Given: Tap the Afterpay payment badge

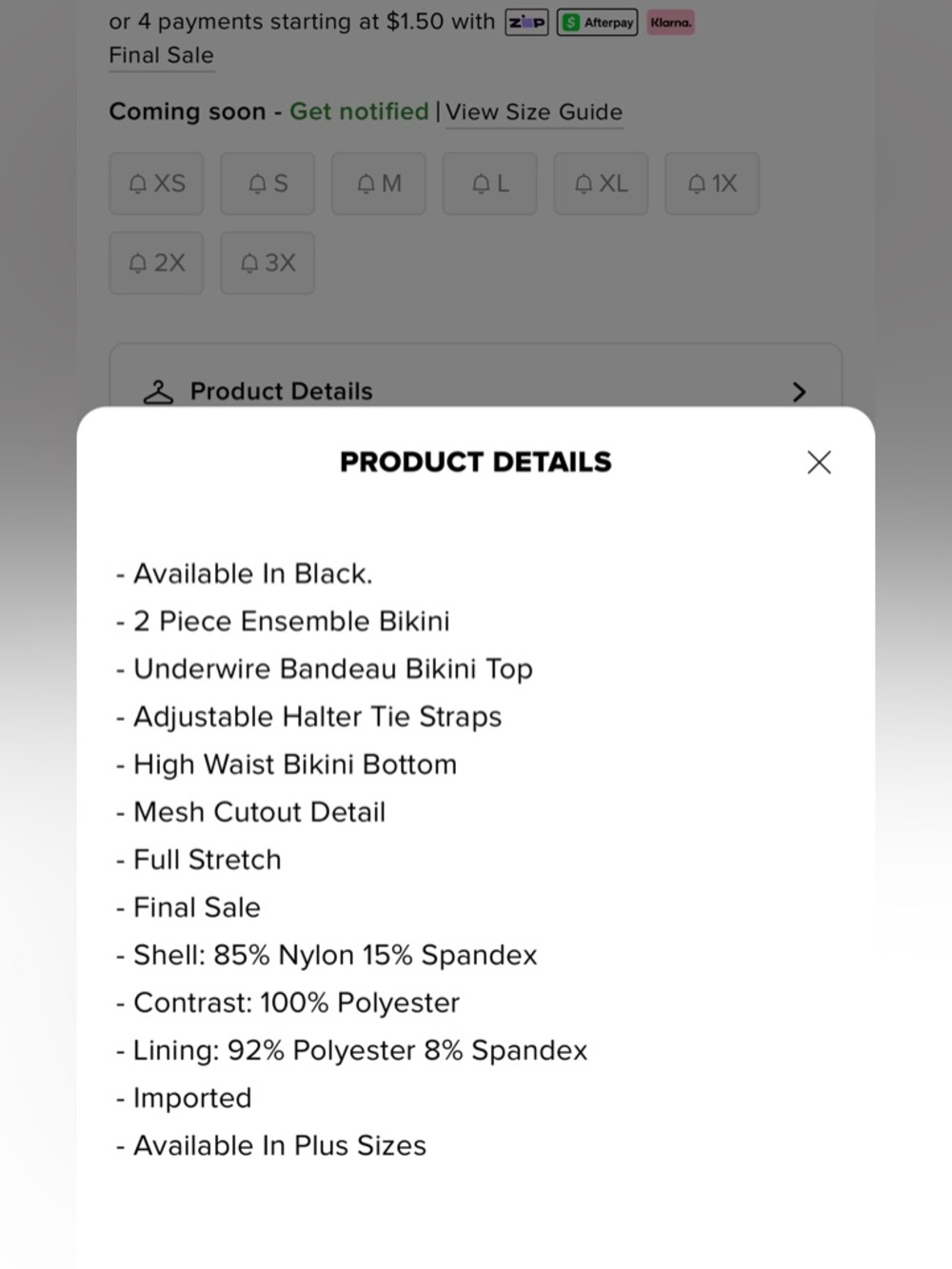Looking at the screenshot, I should 597,23.
